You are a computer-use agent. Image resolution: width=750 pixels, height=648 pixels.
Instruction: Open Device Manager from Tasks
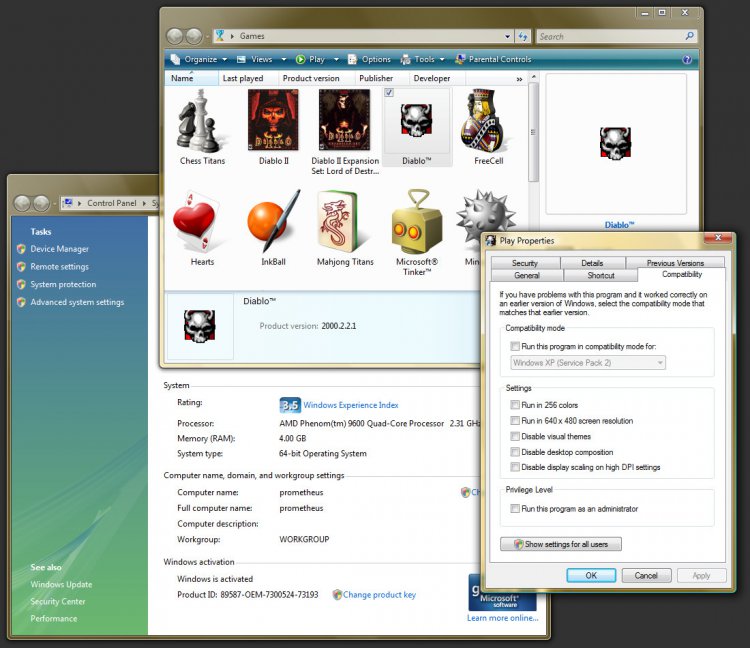tap(59, 249)
